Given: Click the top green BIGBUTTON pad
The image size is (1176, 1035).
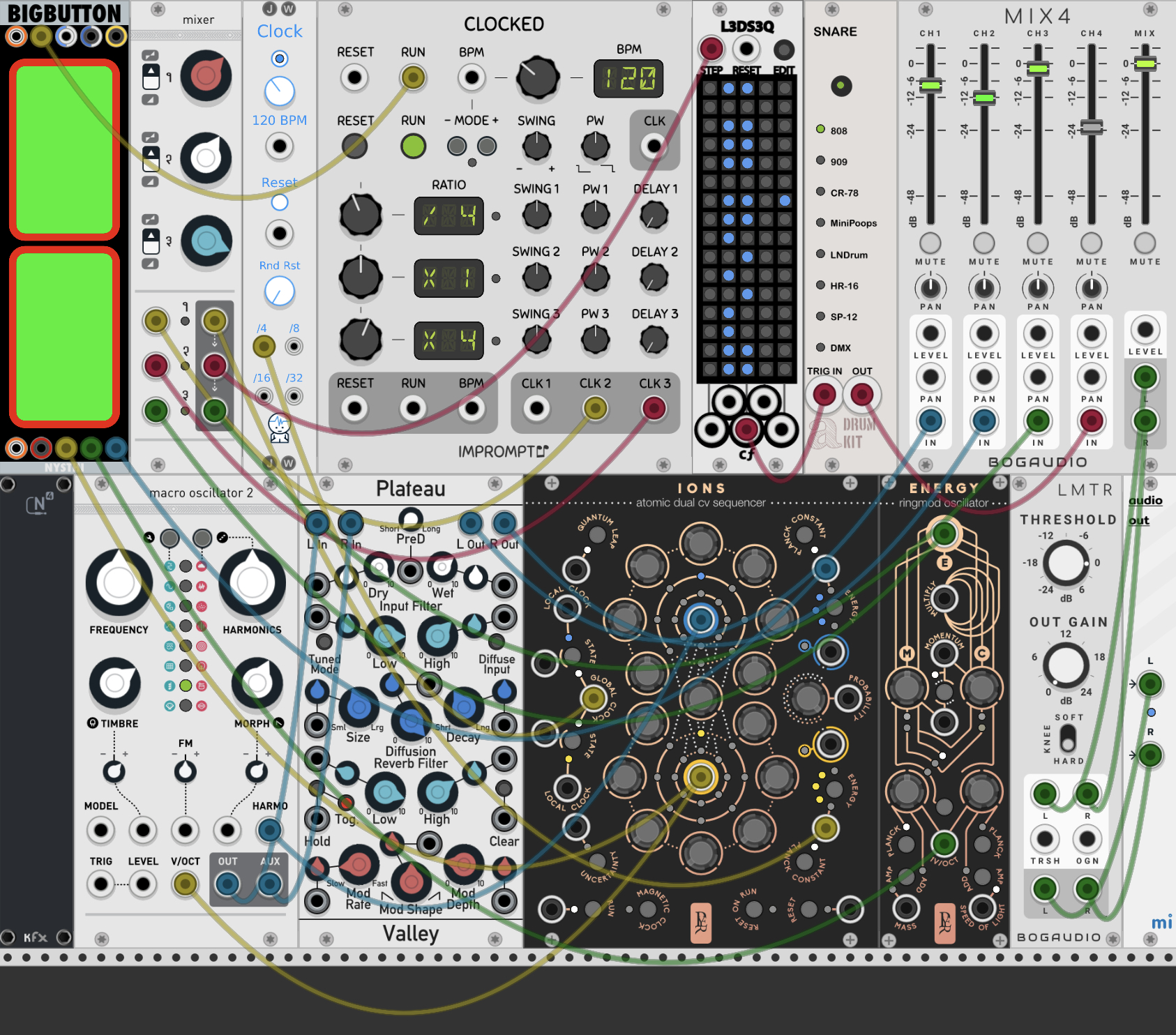Looking at the screenshot, I should click(64, 149).
